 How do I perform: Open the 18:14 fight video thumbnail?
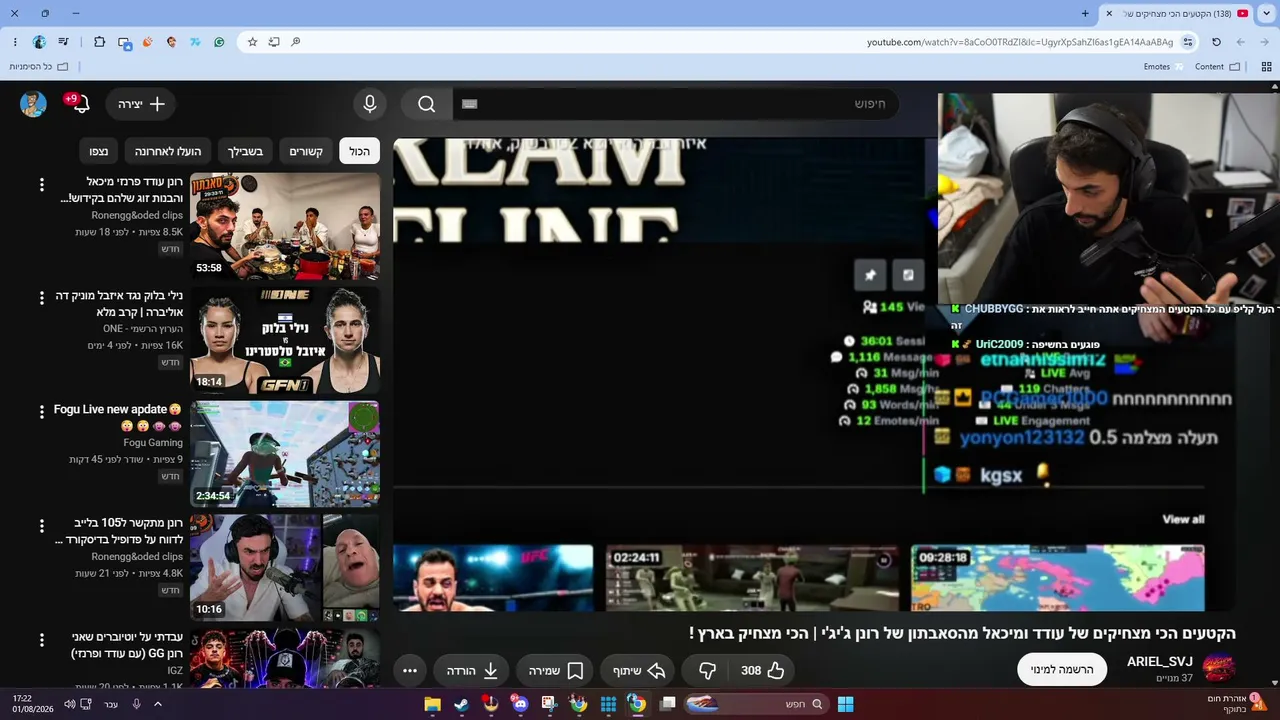[x=285, y=340]
